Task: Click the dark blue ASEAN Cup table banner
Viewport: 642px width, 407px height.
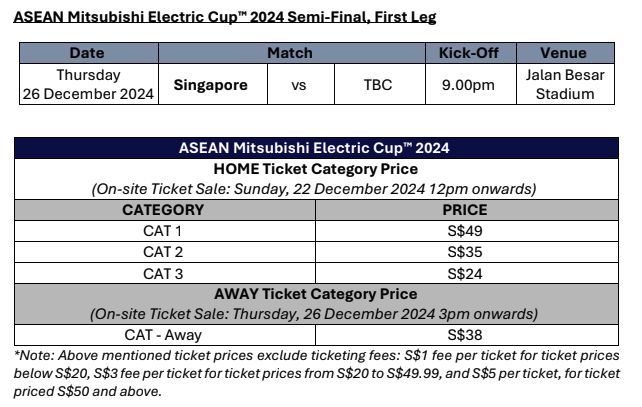Action: pyautogui.click(x=314, y=148)
